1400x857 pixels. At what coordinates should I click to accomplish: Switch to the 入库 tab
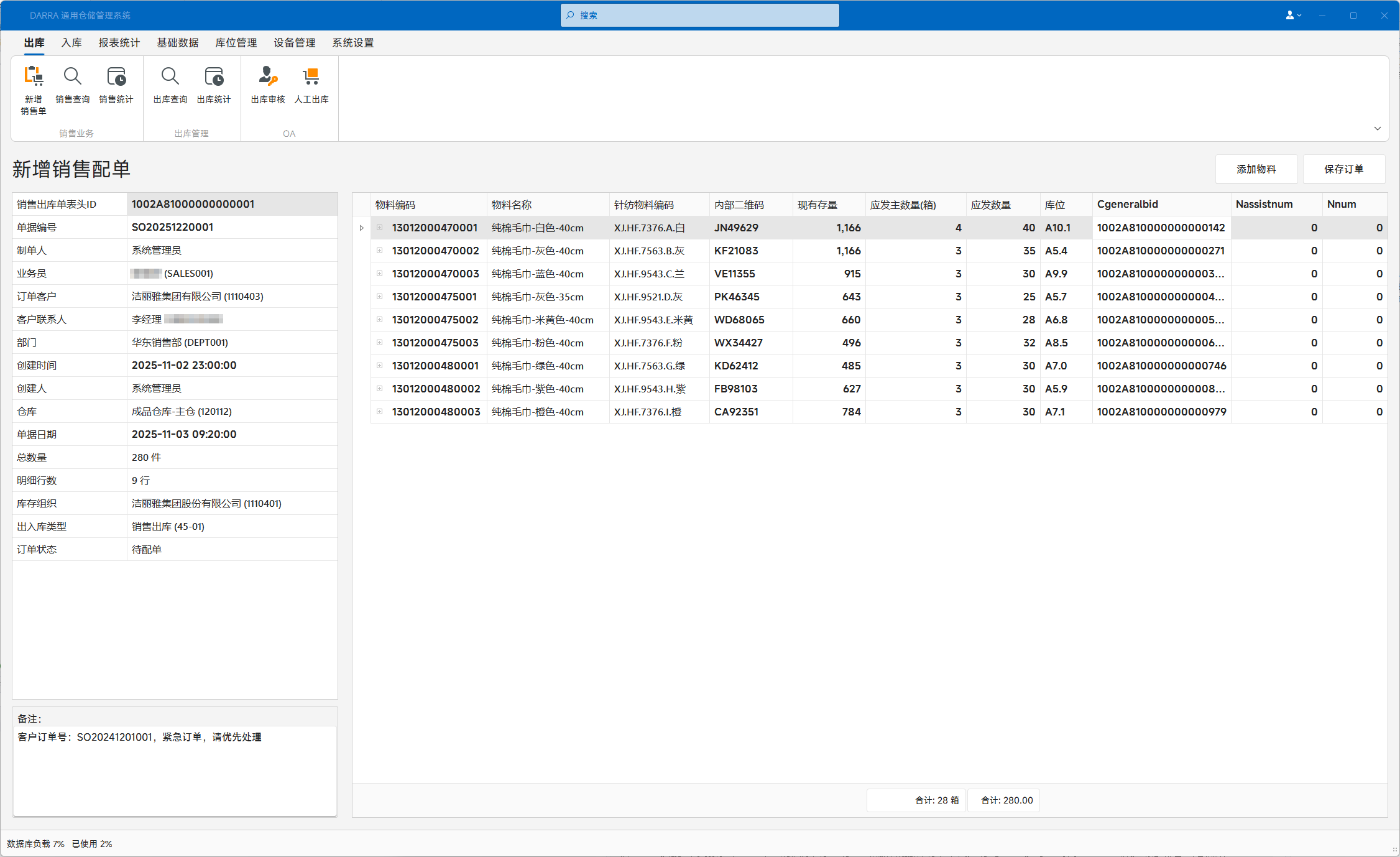click(71, 43)
